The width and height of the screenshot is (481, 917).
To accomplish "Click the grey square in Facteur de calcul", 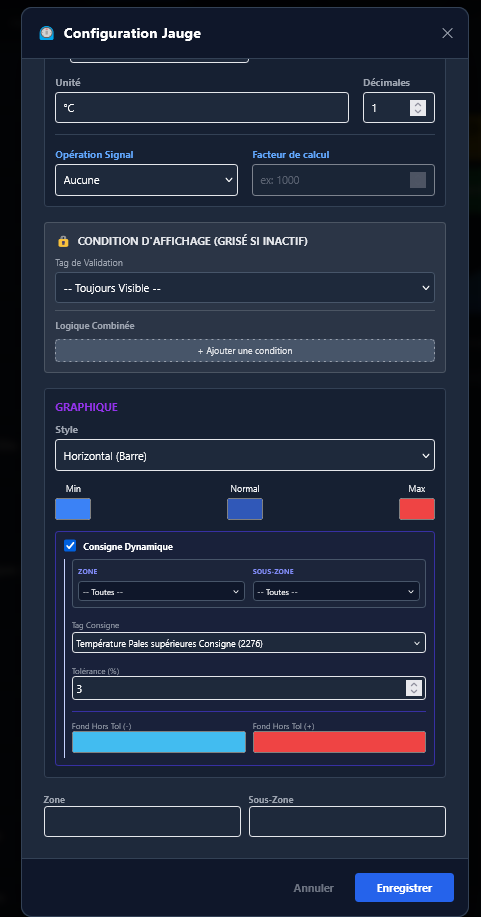I will click(418, 180).
